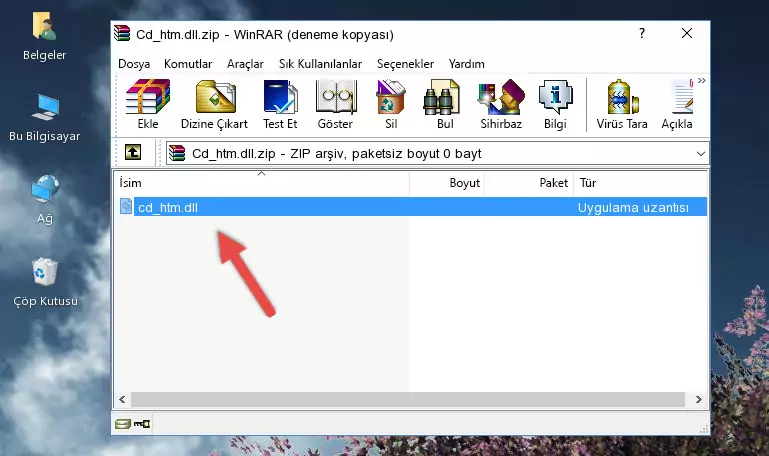The image size is (769, 456).
Task: Click the Dizine Çıkart extract icon
Action: pos(214,104)
